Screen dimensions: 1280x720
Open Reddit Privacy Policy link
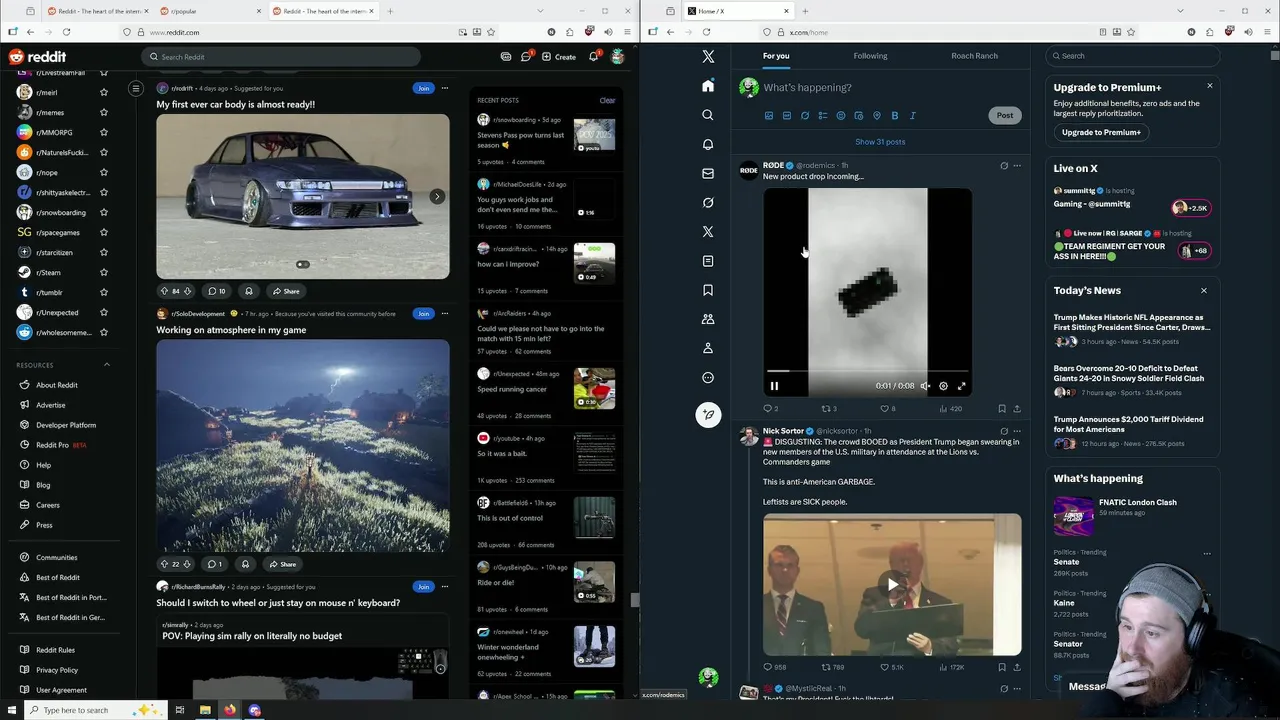tap(56, 670)
